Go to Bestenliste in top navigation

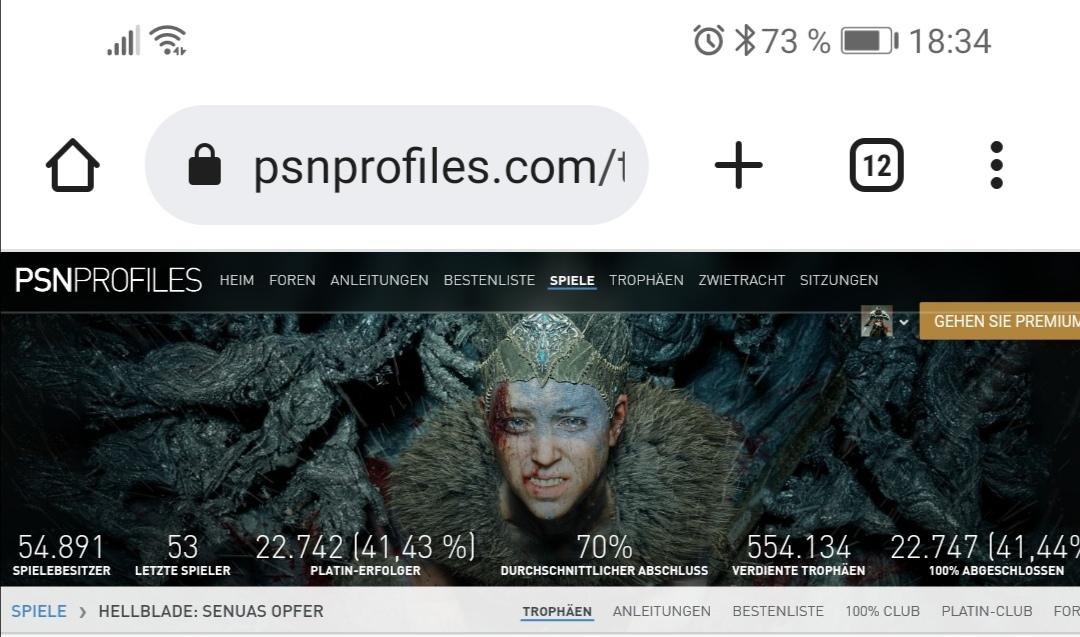(x=489, y=280)
